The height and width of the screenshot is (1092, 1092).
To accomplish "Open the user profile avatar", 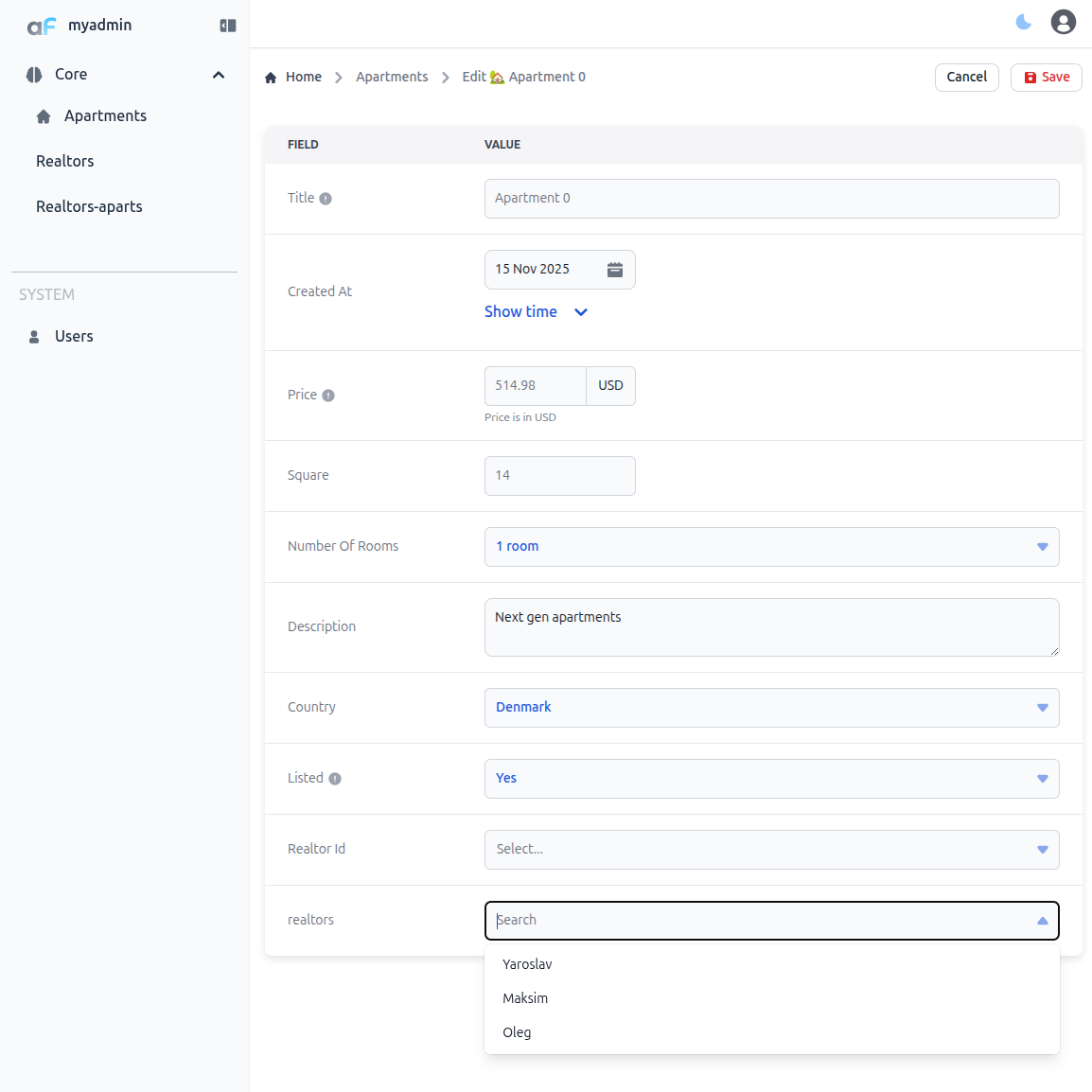I will point(1063,22).
